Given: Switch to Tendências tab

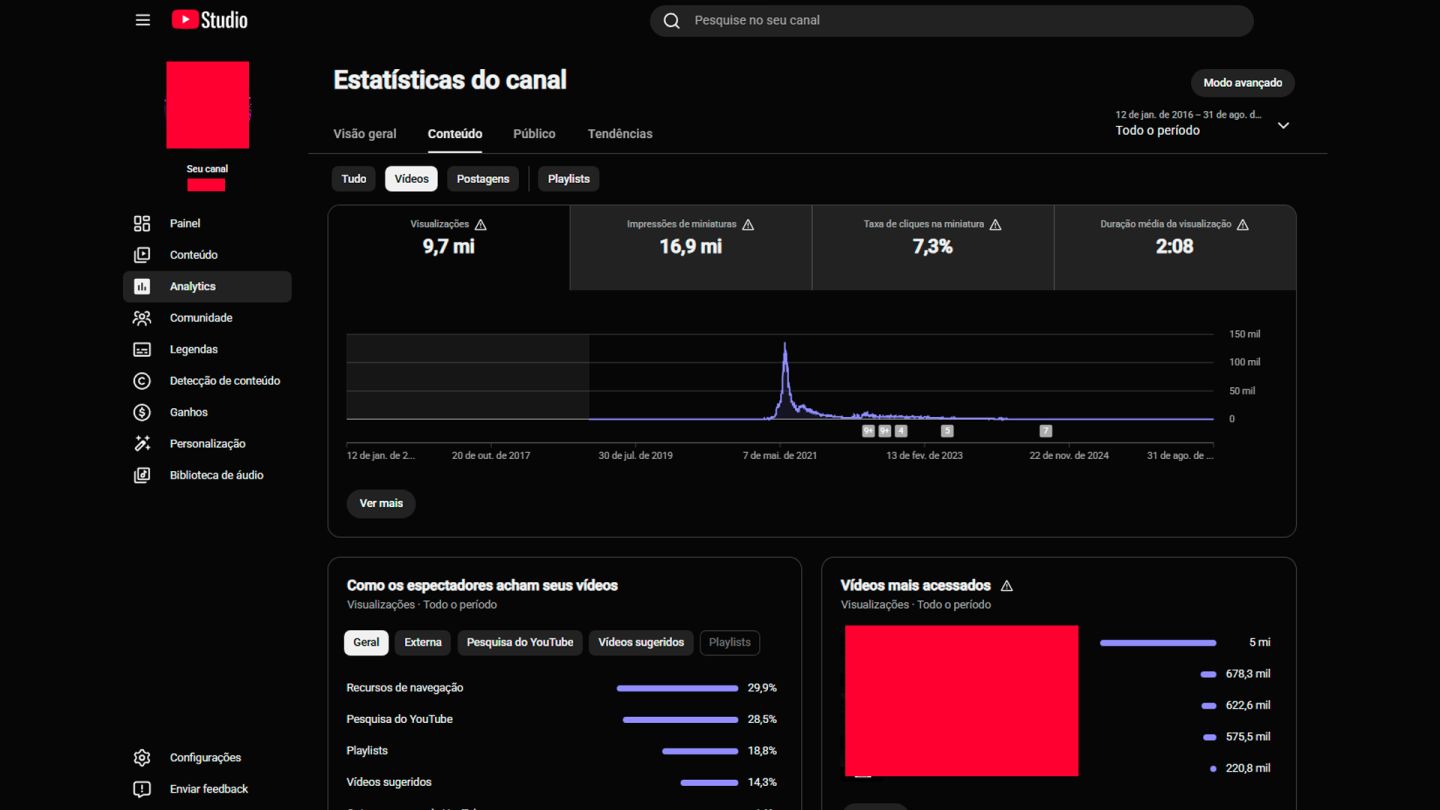Looking at the screenshot, I should 620,134.
